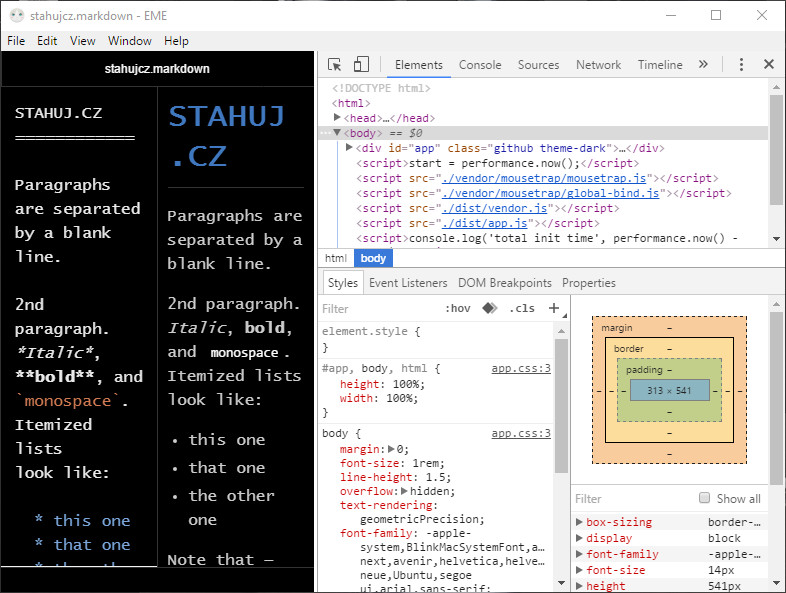Select the Styles sub-tab
Screen dimensions: 786x593
coord(343,283)
